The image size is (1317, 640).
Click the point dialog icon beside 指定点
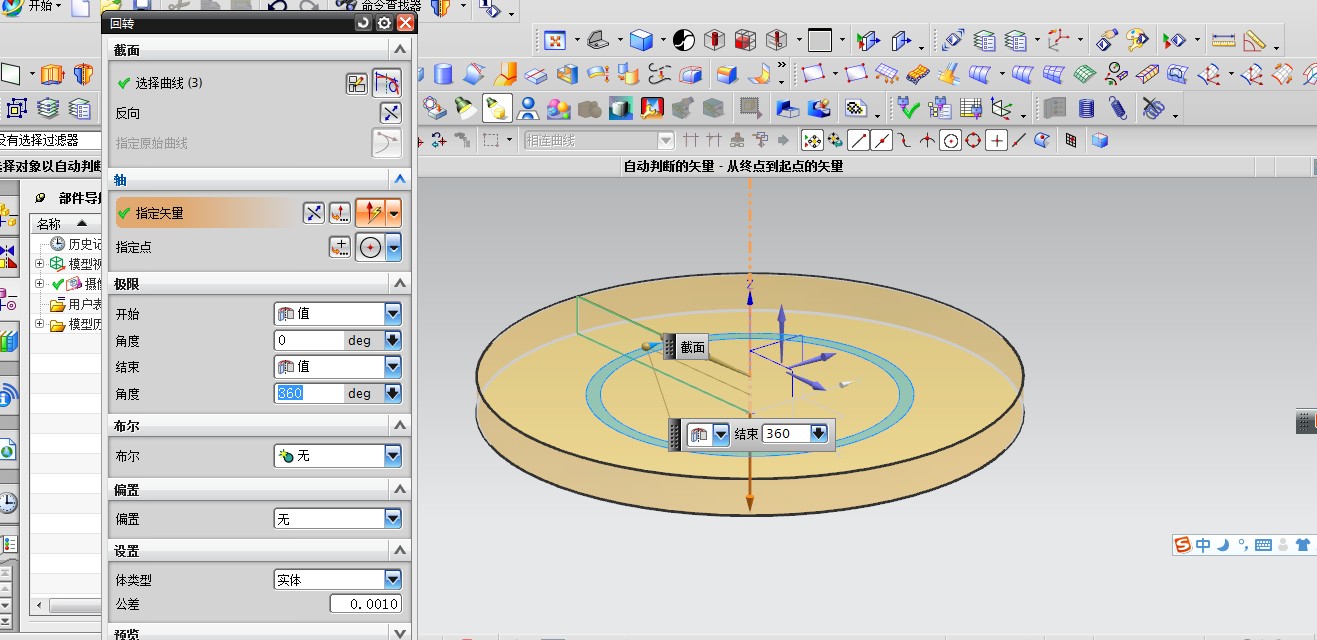[x=340, y=246]
